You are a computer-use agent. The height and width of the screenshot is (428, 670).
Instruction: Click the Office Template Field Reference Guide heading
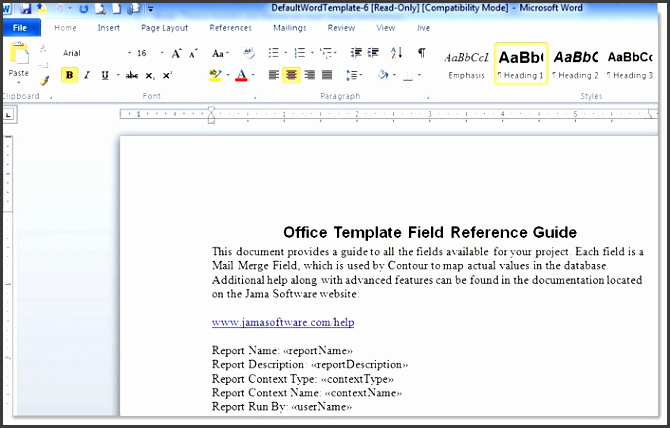click(x=430, y=232)
